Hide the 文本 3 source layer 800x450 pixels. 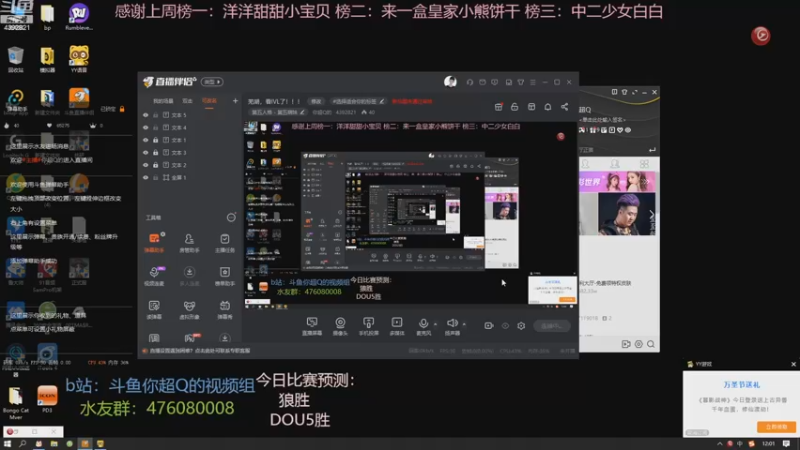(x=146, y=153)
